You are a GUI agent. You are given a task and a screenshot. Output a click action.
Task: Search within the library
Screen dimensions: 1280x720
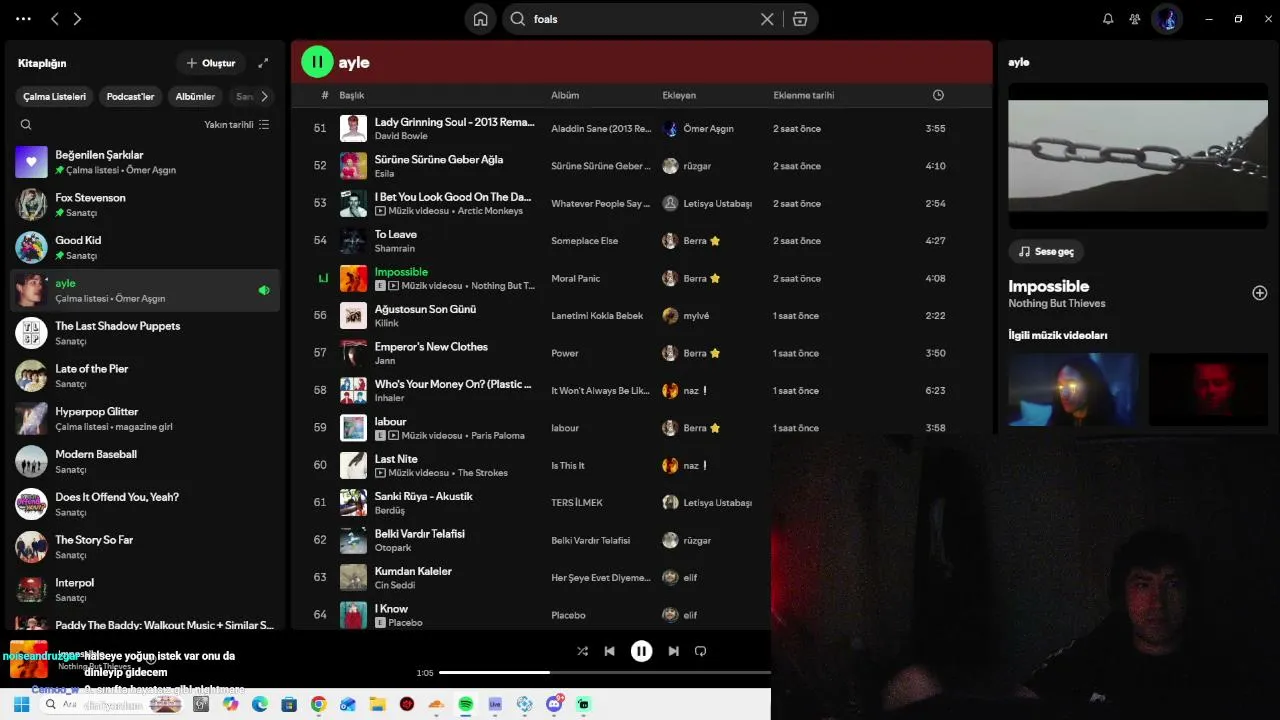point(26,125)
